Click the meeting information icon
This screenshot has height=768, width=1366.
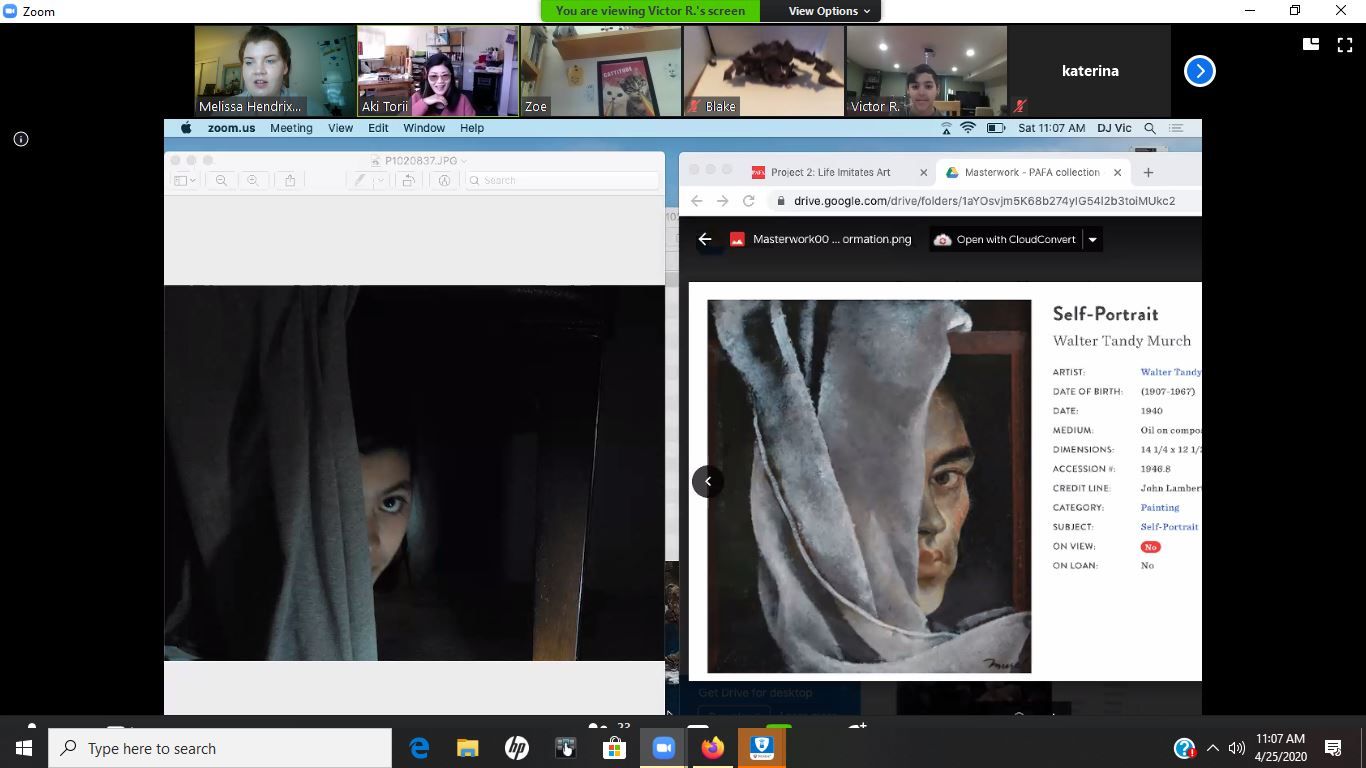coord(21,139)
